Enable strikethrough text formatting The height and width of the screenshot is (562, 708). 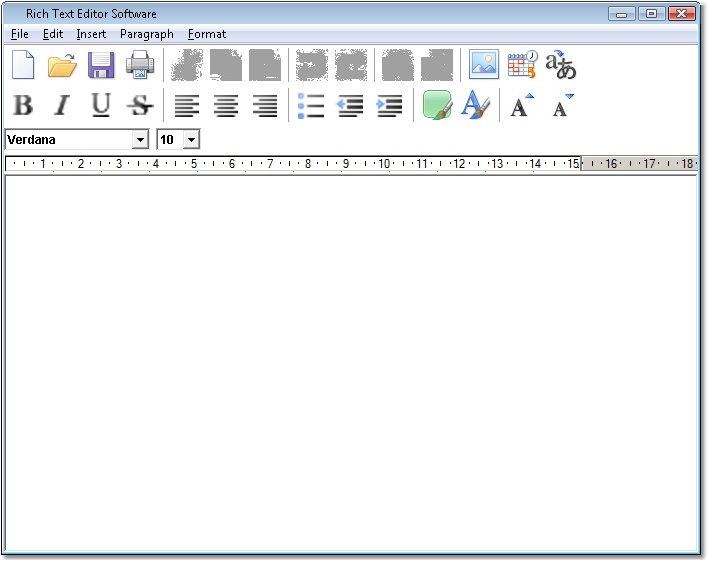(x=140, y=105)
